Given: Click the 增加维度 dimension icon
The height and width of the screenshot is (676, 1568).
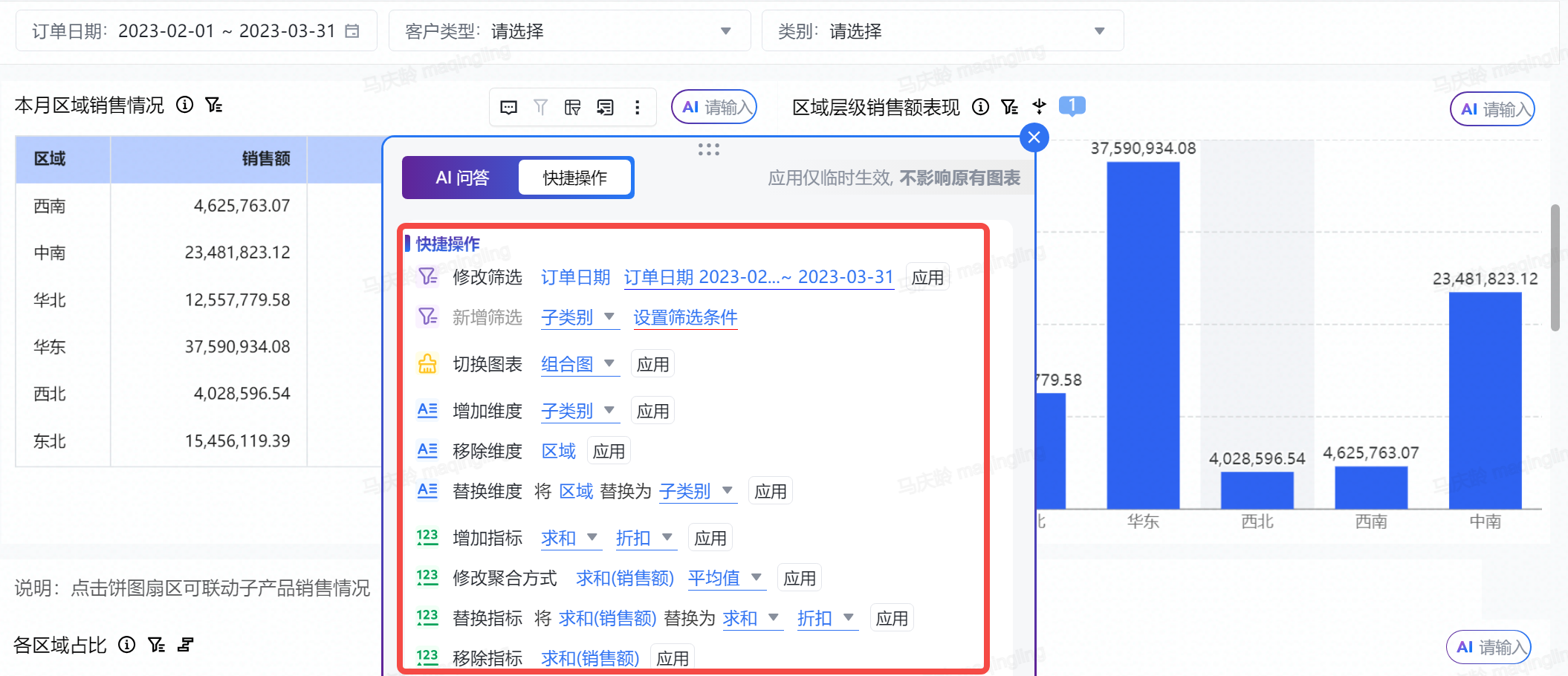Looking at the screenshot, I should (427, 410).
